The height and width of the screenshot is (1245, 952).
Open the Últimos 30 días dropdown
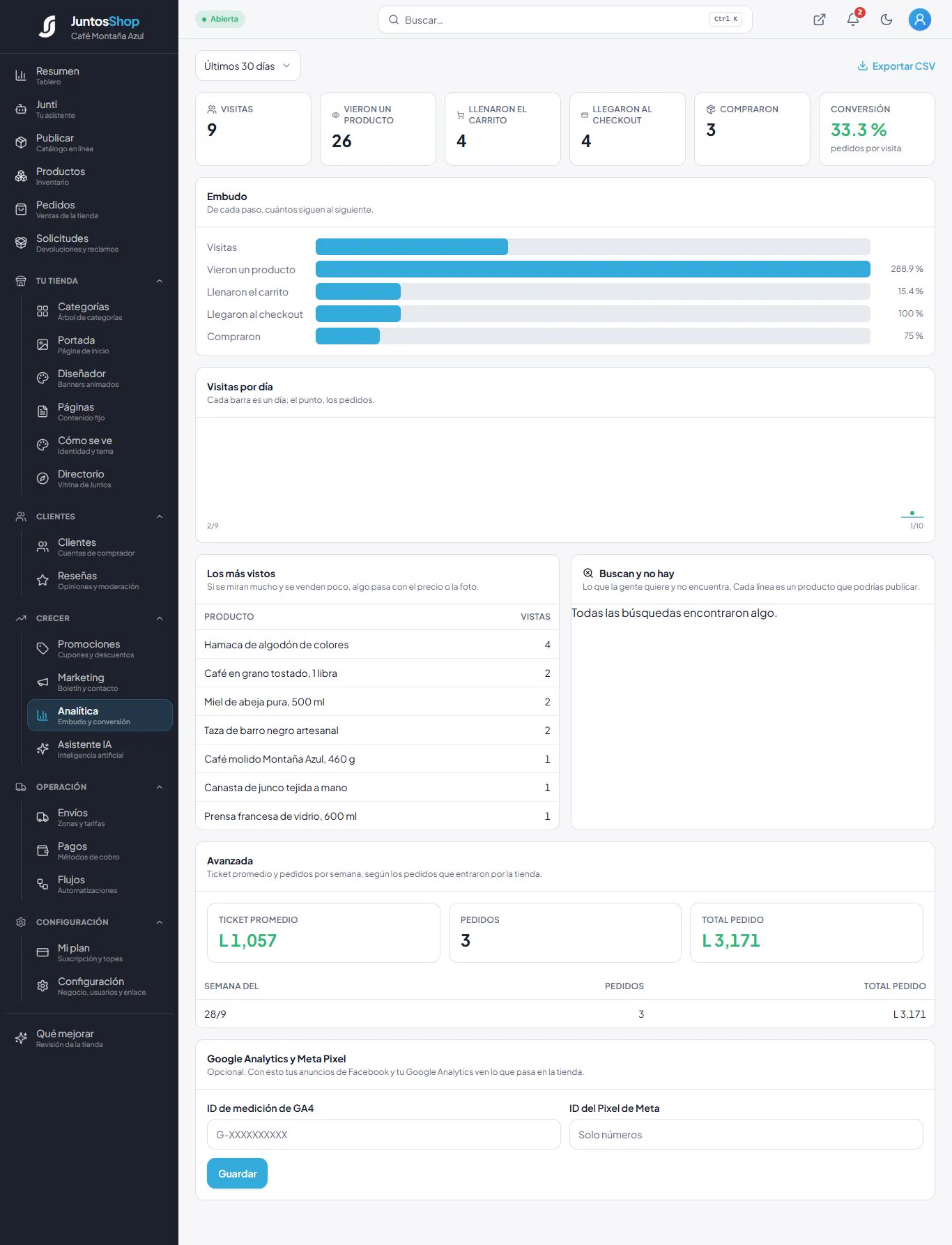[x=247, y=66]
